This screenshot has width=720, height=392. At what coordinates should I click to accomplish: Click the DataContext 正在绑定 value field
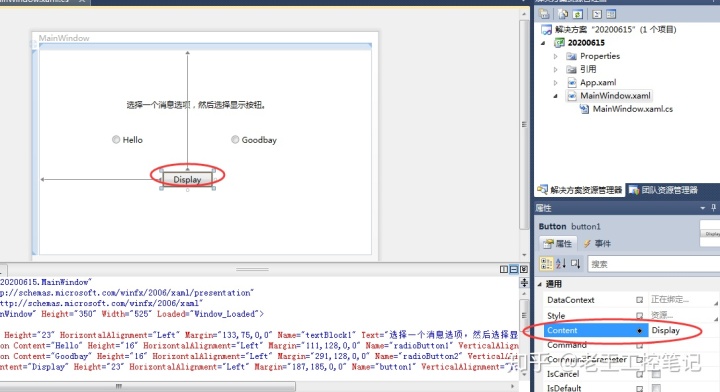(683, 300)
